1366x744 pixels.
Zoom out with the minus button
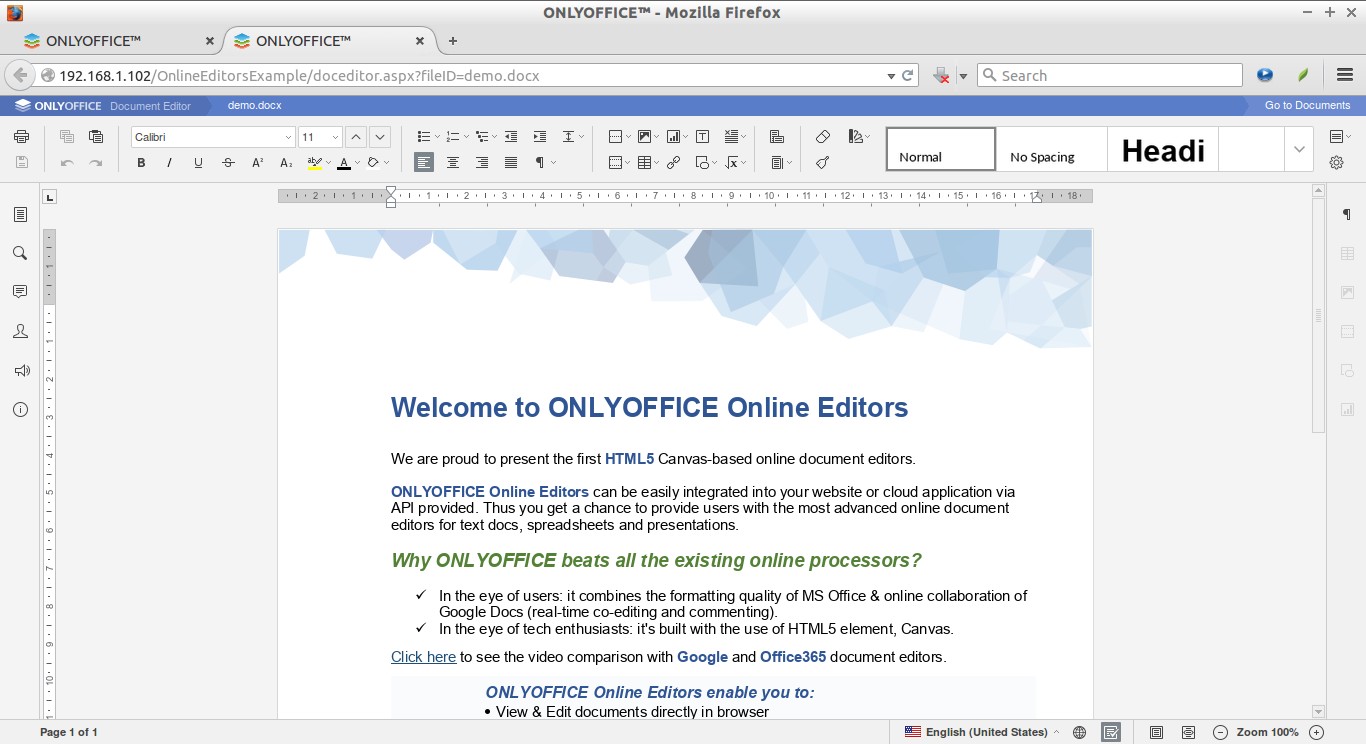[1220, 732]
